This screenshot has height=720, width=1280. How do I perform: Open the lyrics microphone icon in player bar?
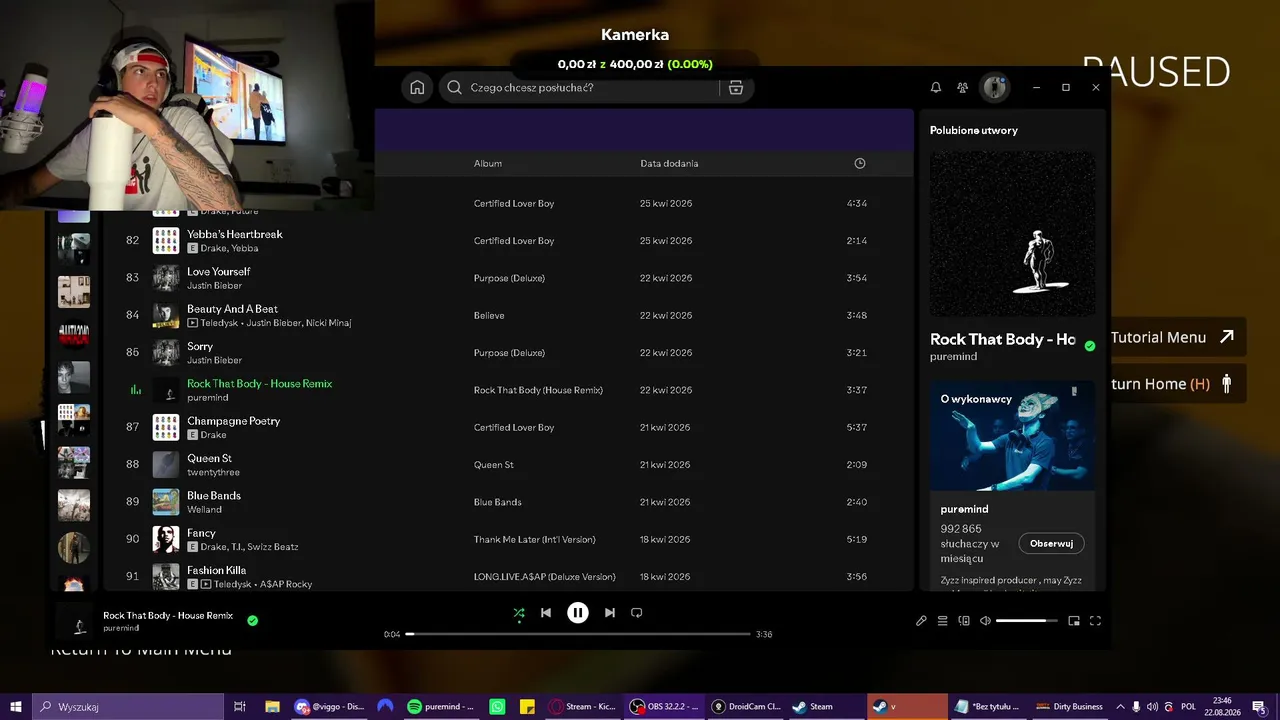click(x=921, y=621)
